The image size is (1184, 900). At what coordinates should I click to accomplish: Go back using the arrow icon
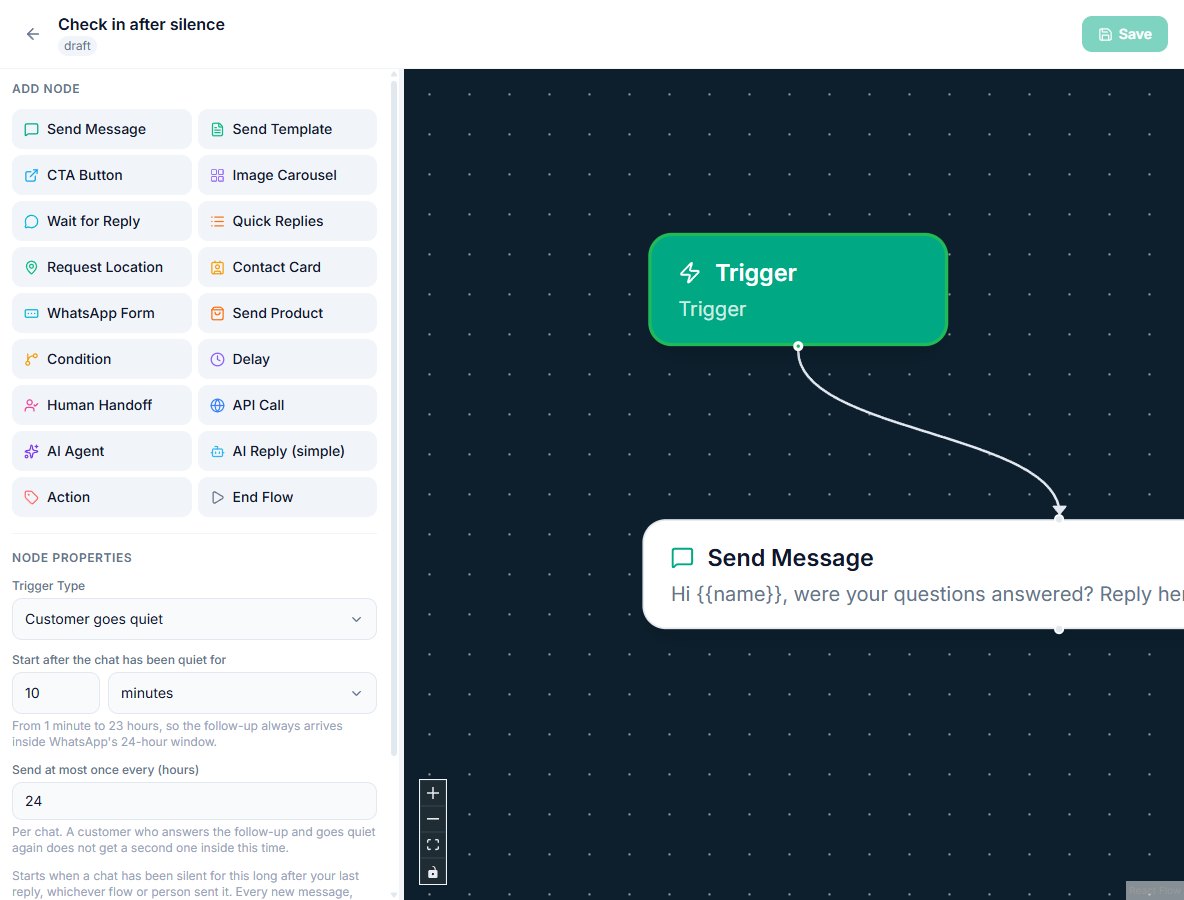[x=32, y=34]
